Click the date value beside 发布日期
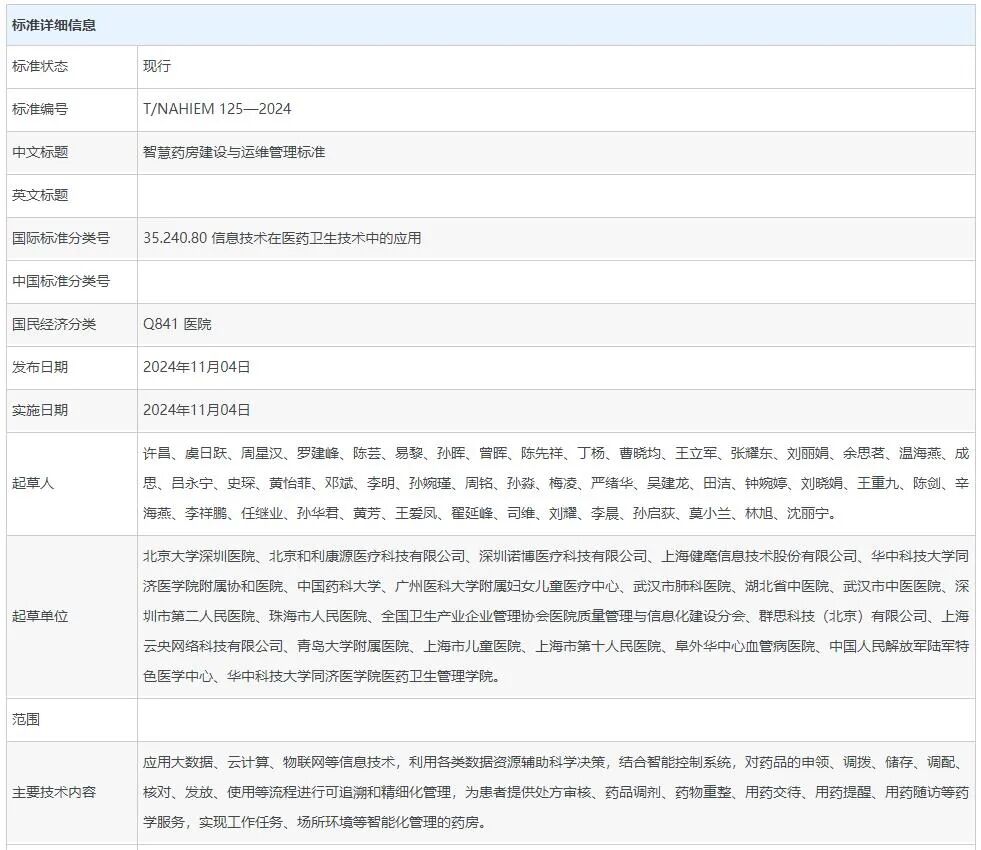The width and height of the screenshot is (981, 850). (196, 367)
